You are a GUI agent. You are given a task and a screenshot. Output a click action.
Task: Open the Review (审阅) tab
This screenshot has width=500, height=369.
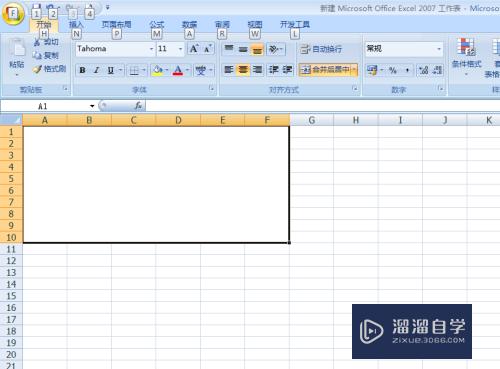(x=222, y=24)
